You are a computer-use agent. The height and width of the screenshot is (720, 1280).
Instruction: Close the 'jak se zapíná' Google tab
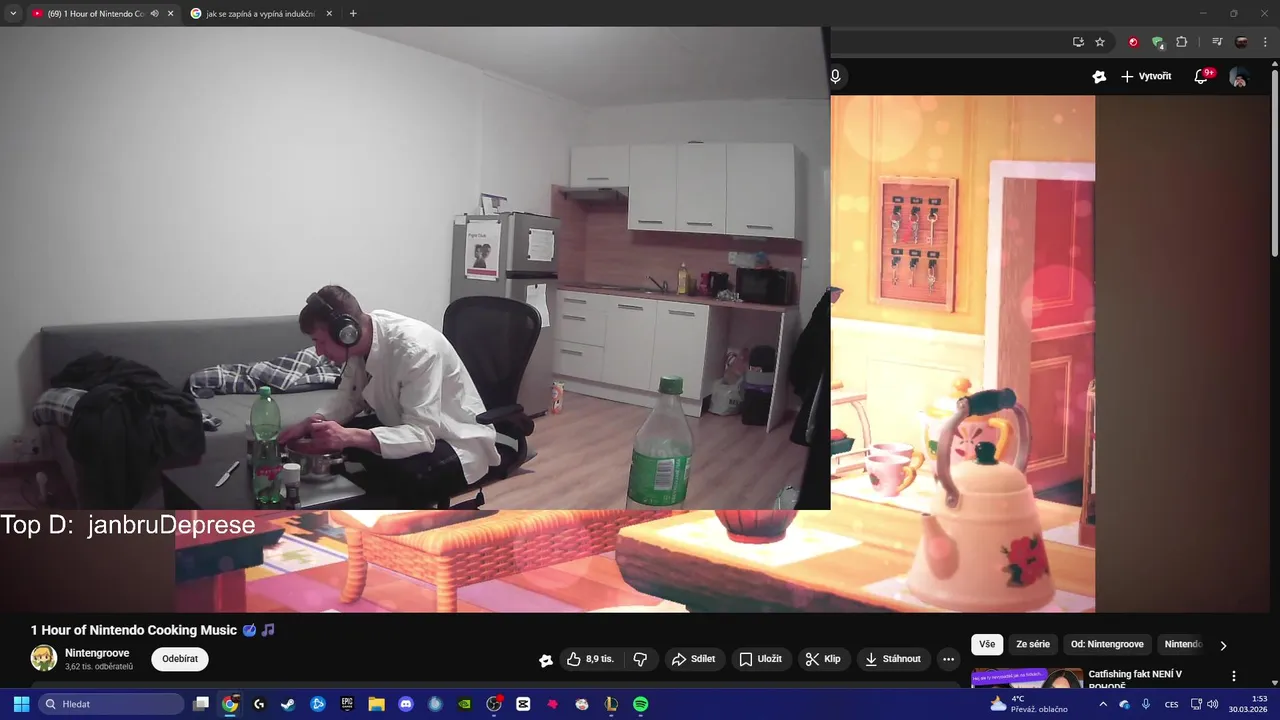click(329, 13)
